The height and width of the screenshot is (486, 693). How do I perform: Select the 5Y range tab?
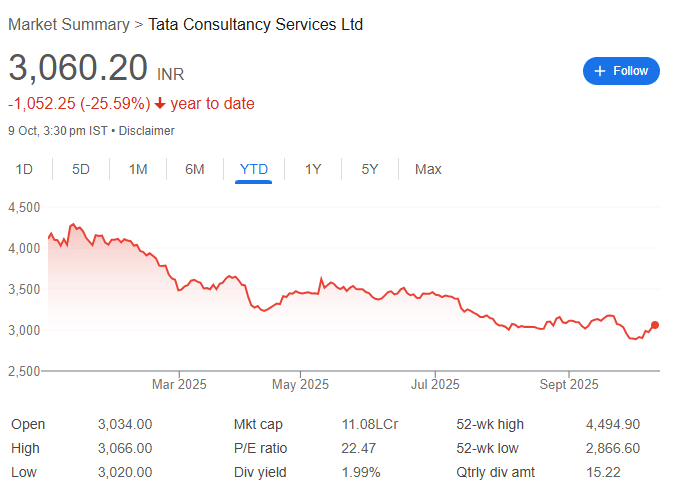pyautogui.click(x=370, y=169)
